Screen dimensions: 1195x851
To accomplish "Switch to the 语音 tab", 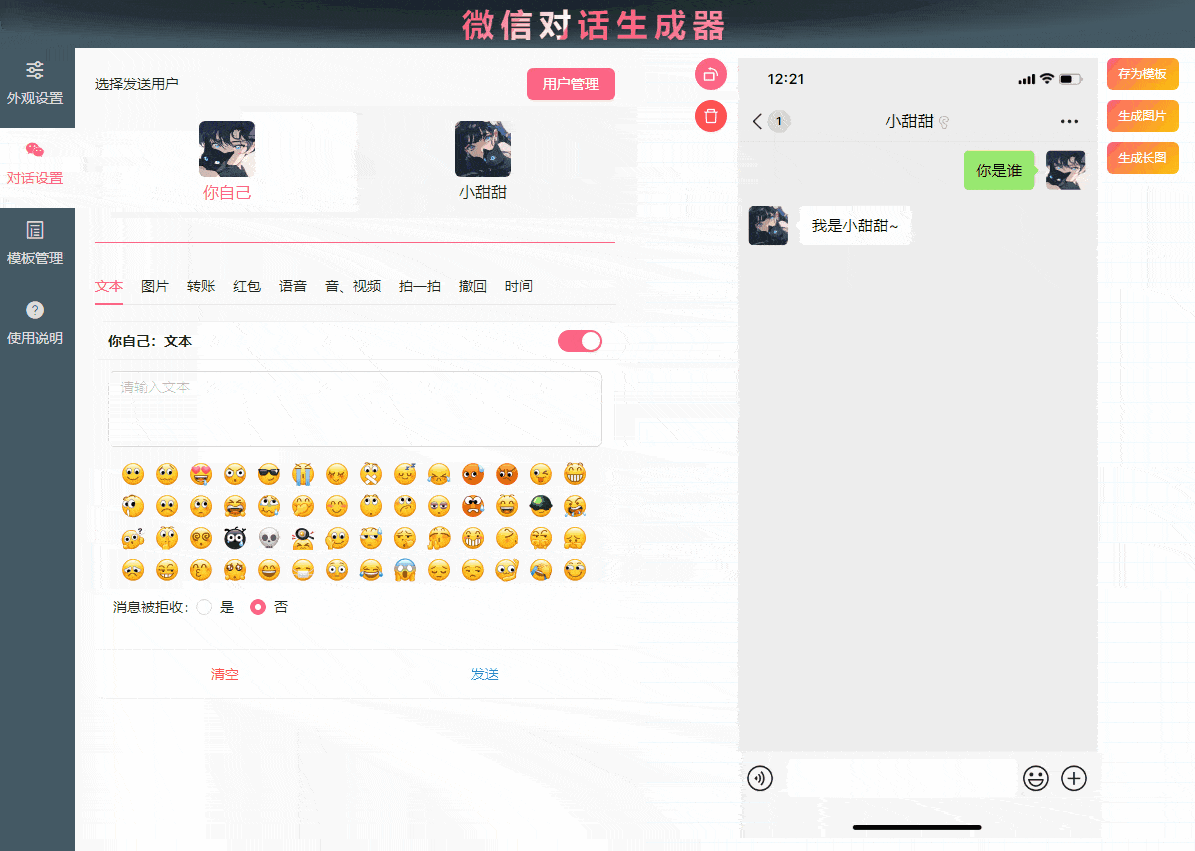I will 293,286.
